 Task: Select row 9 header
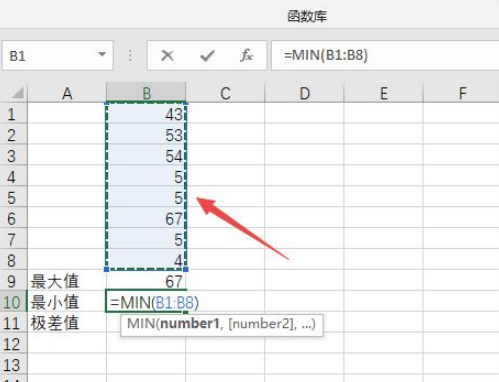coord(13,281)
